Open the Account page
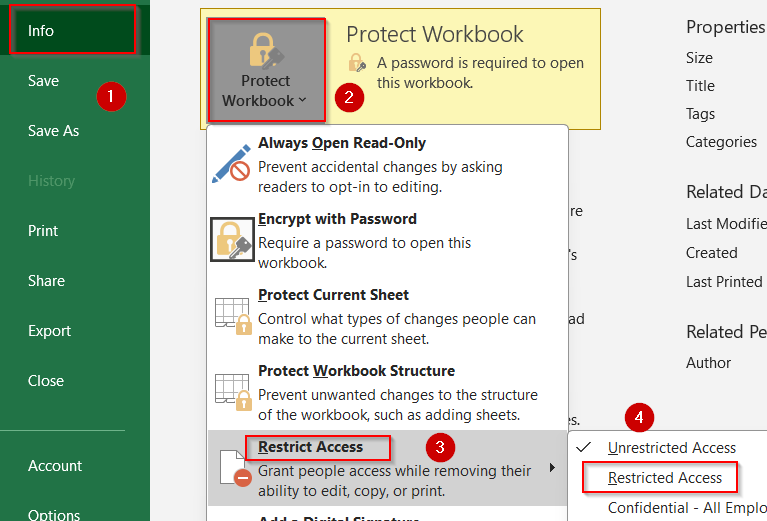 coord(54,466)
